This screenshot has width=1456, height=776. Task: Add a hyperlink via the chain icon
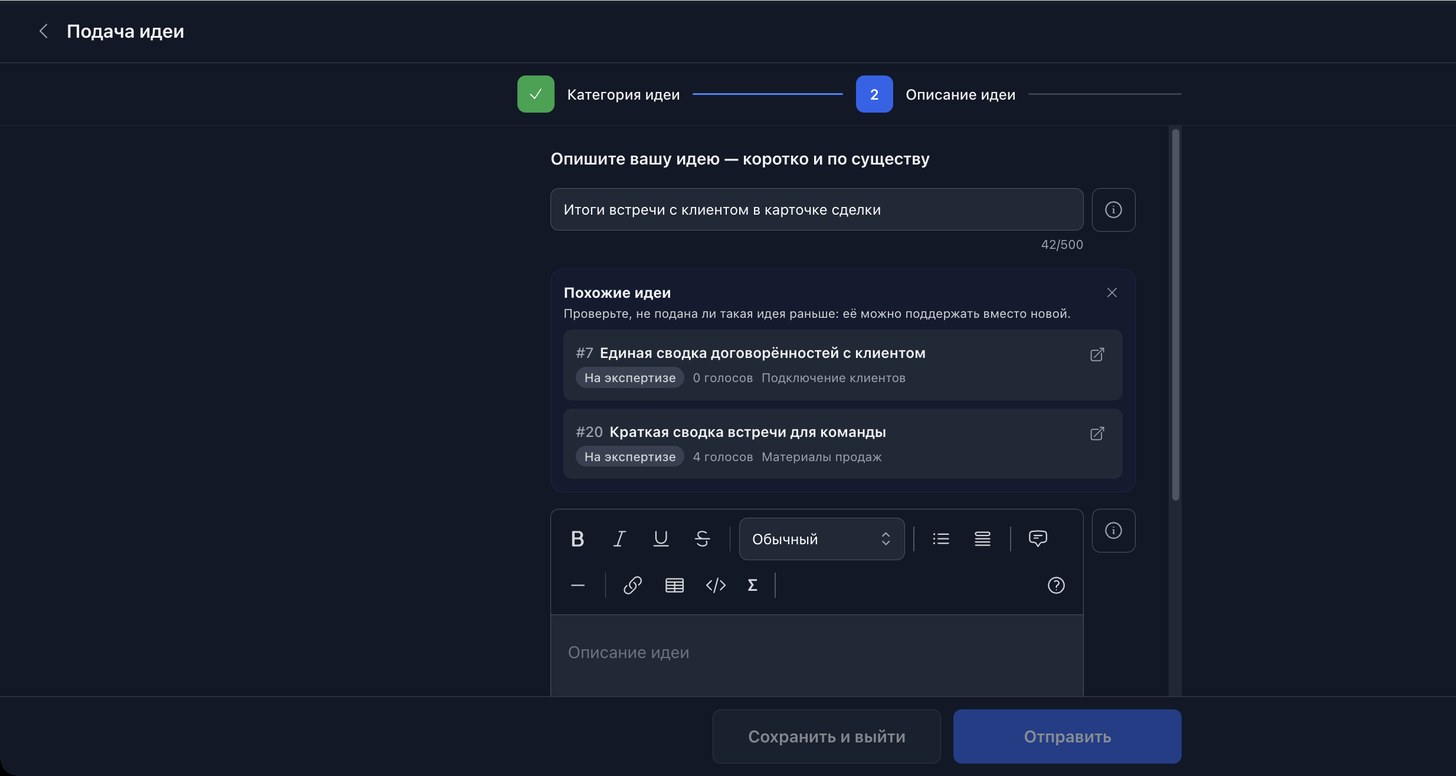point(632,586)
